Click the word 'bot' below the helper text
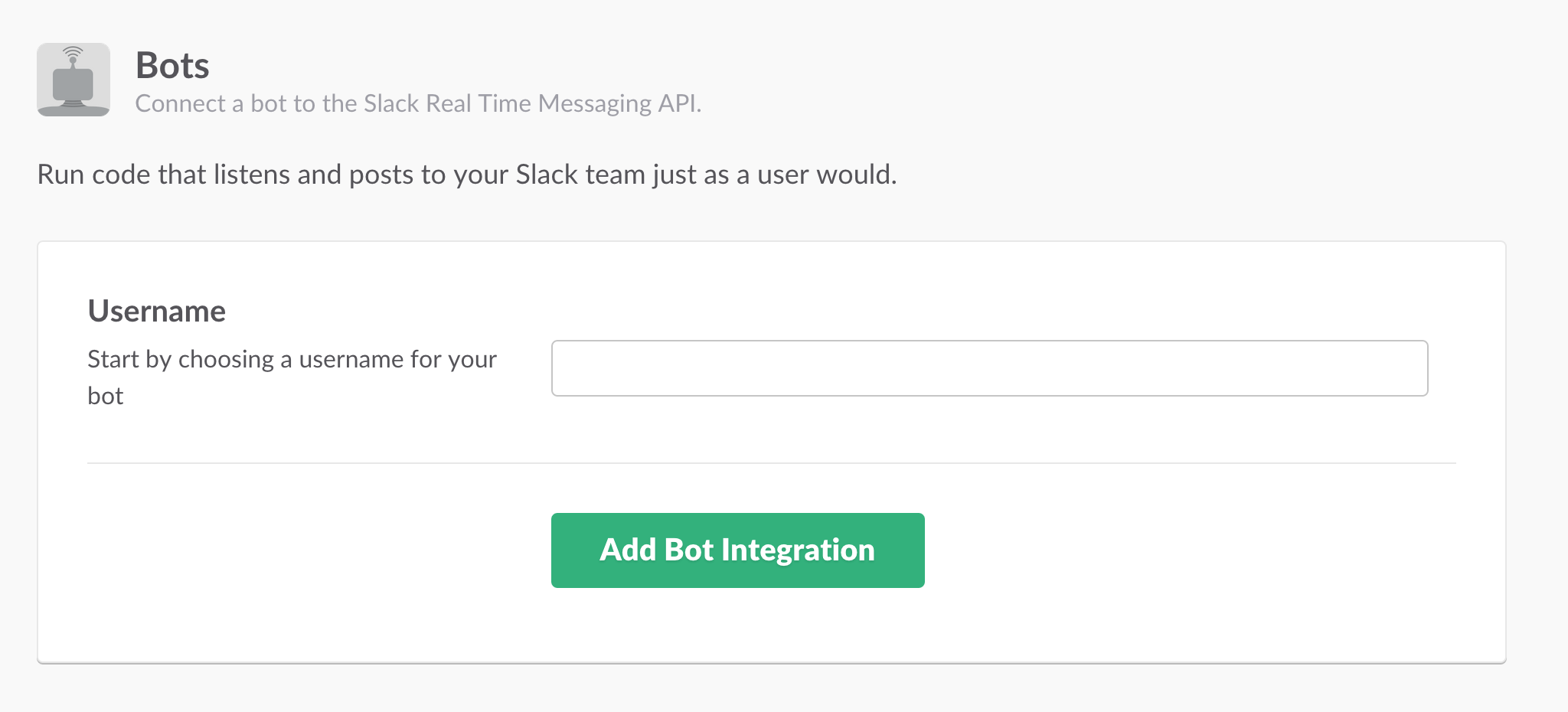Viewport: 1568px width, 712px height. pyautogui.click(x=106, y=396)
